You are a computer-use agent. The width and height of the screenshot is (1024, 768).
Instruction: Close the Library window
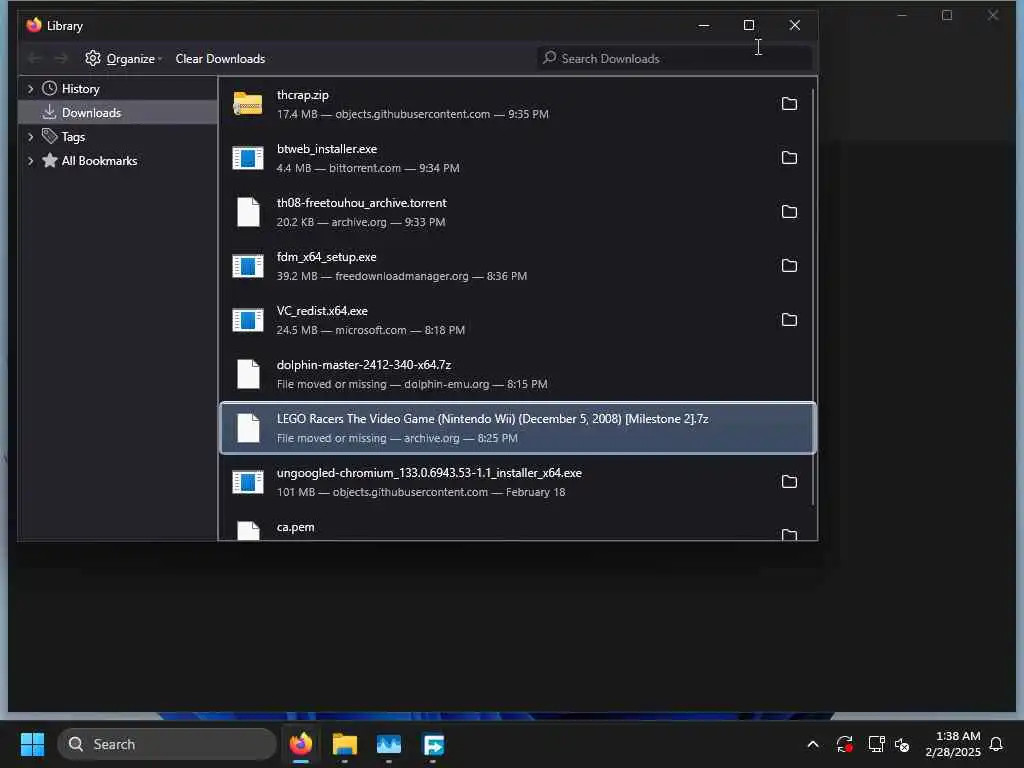(794, 25)
